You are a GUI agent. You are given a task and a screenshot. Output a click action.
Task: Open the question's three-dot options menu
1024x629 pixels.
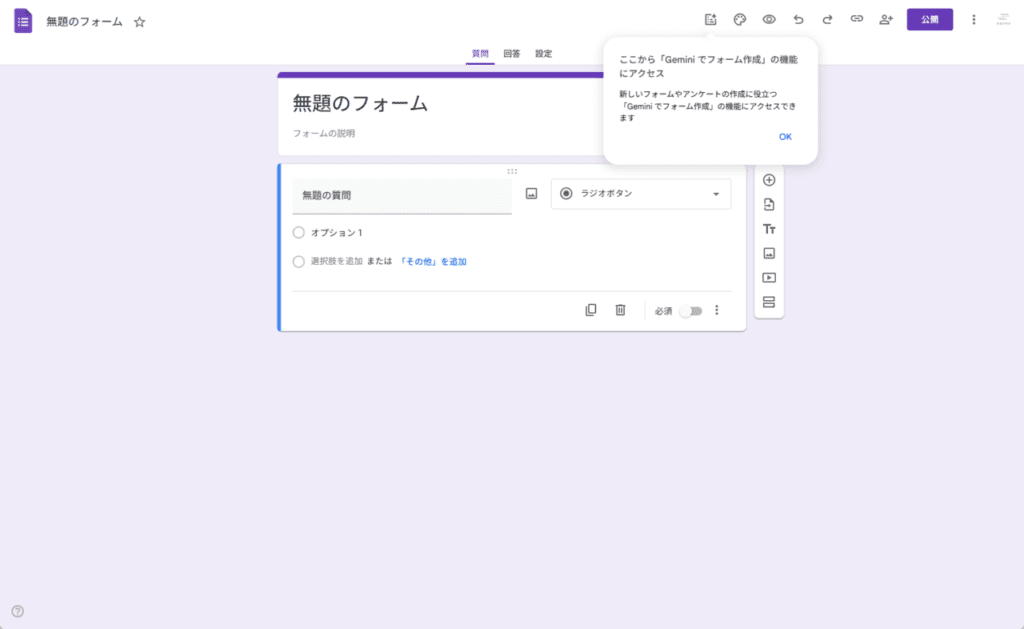(716, 310)
